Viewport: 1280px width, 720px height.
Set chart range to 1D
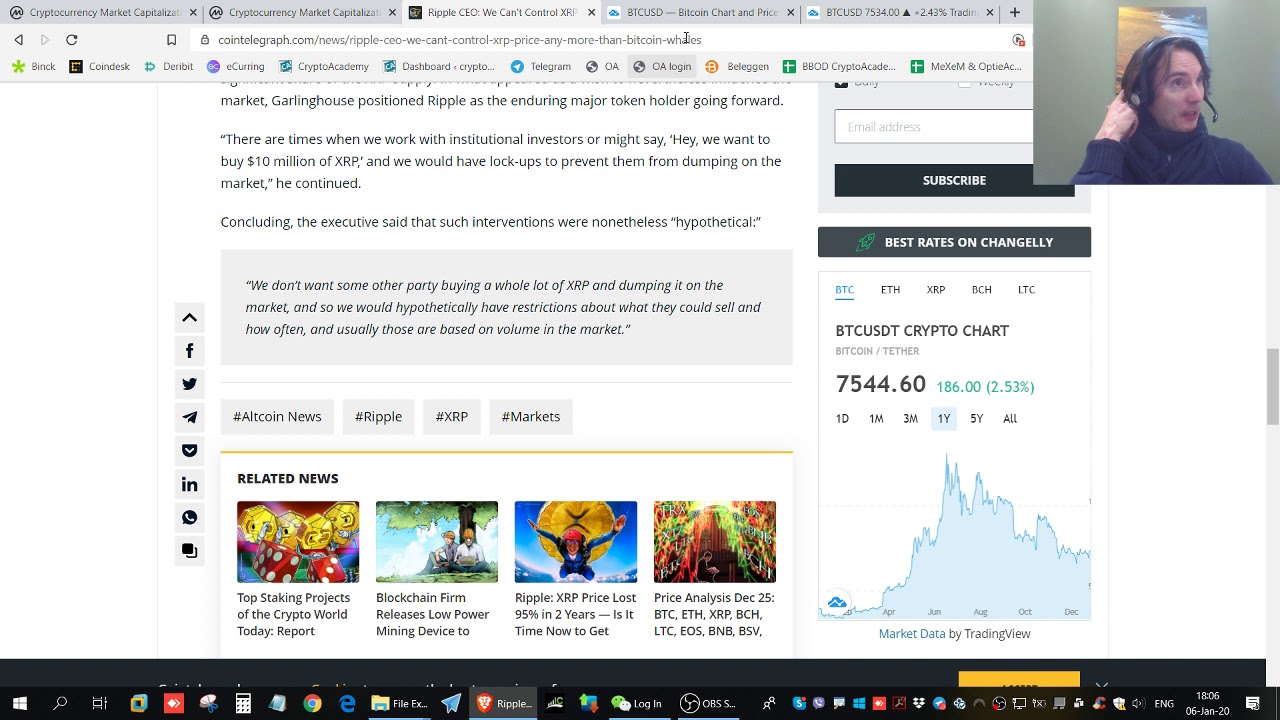[x=842, y=419]
